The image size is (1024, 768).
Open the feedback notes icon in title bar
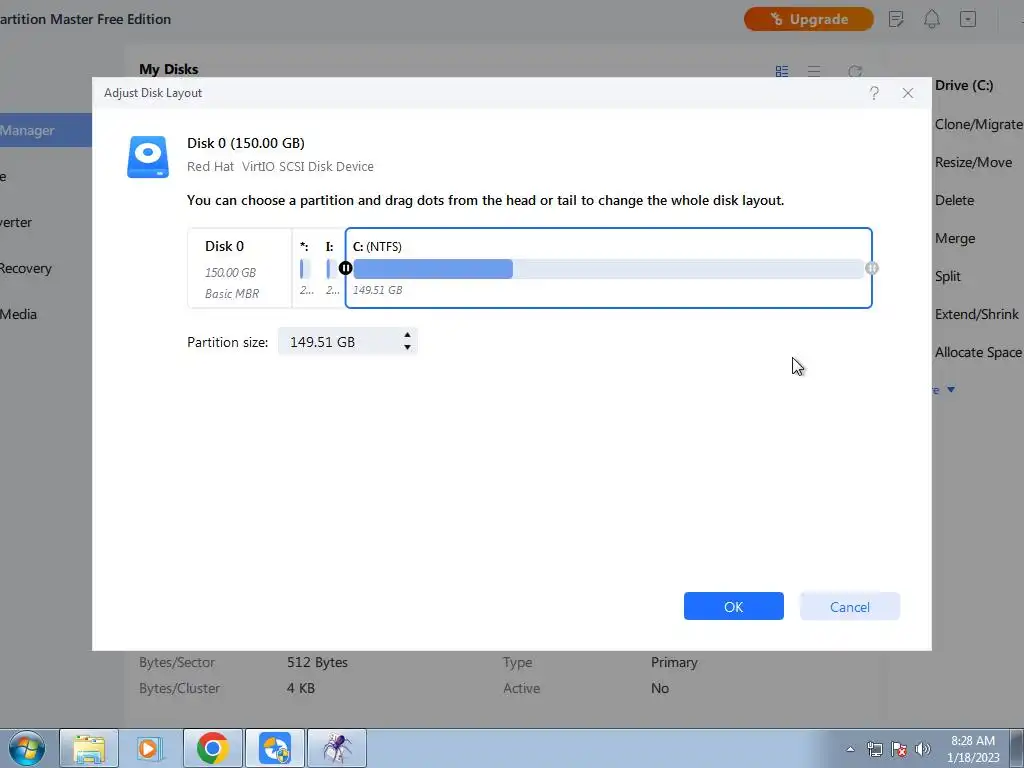pyautogui.click(x=897, y=19)
